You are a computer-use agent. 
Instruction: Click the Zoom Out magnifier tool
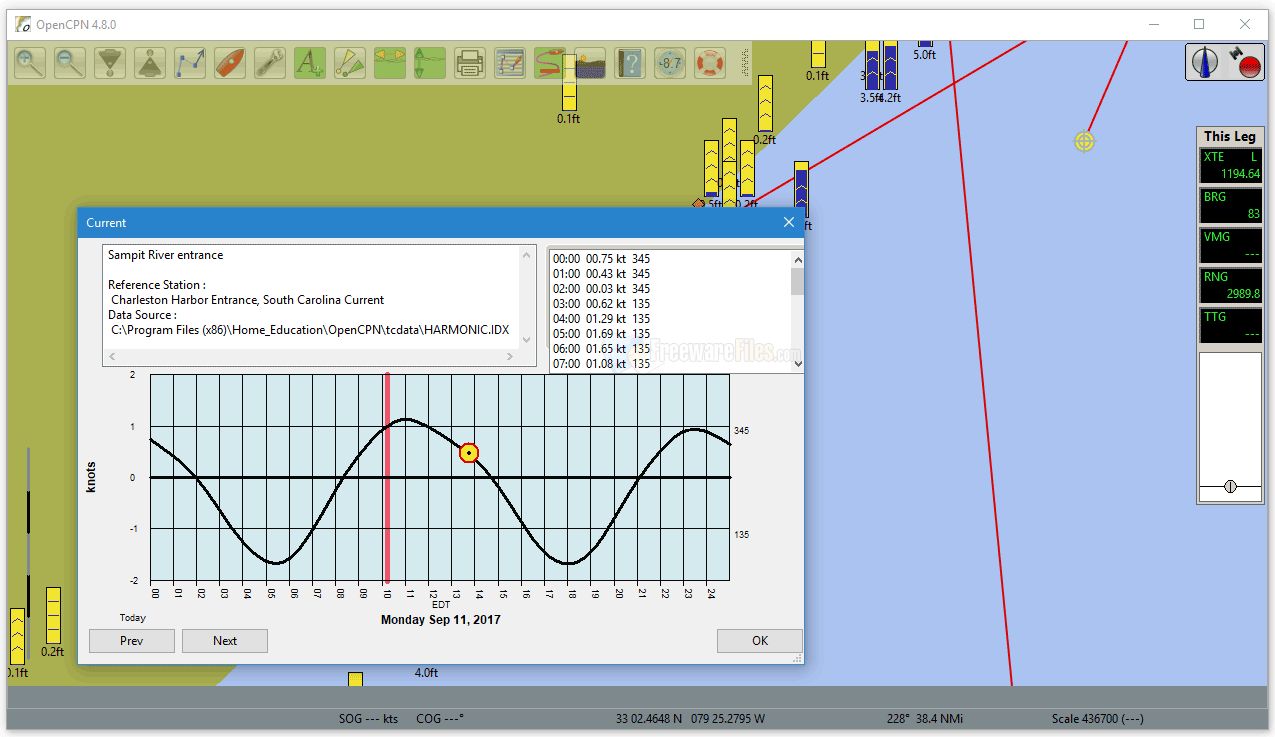[70, 63]
